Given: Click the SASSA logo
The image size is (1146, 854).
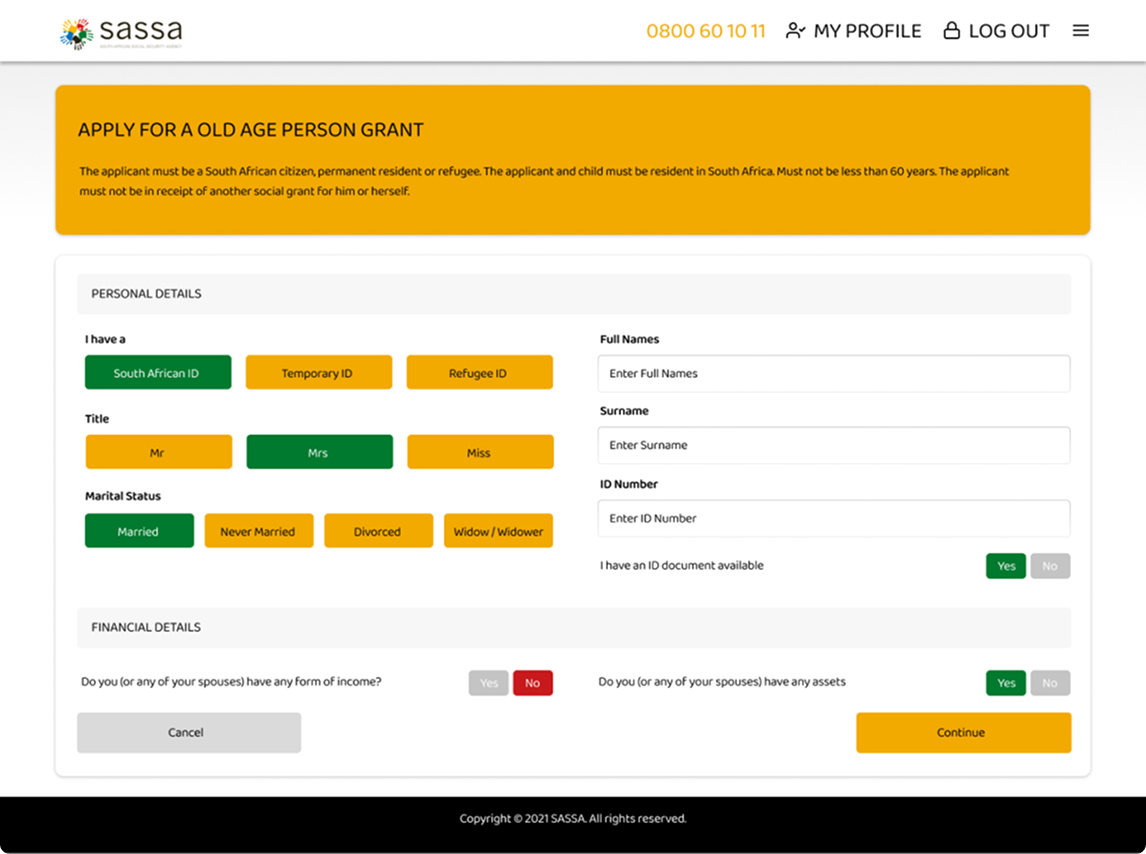Looking at the screenshot, I should pos(121,32).
